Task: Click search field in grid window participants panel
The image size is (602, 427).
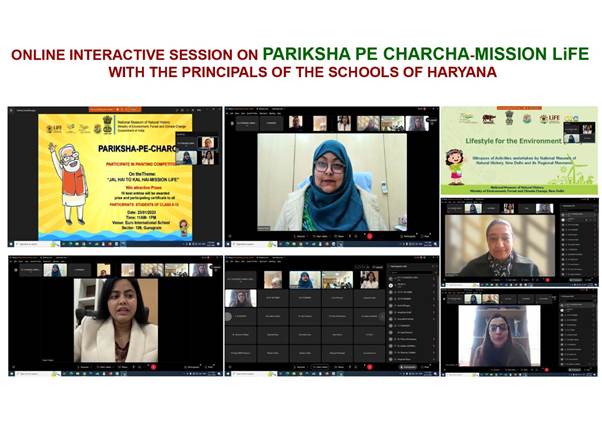Action: point(411,273)
